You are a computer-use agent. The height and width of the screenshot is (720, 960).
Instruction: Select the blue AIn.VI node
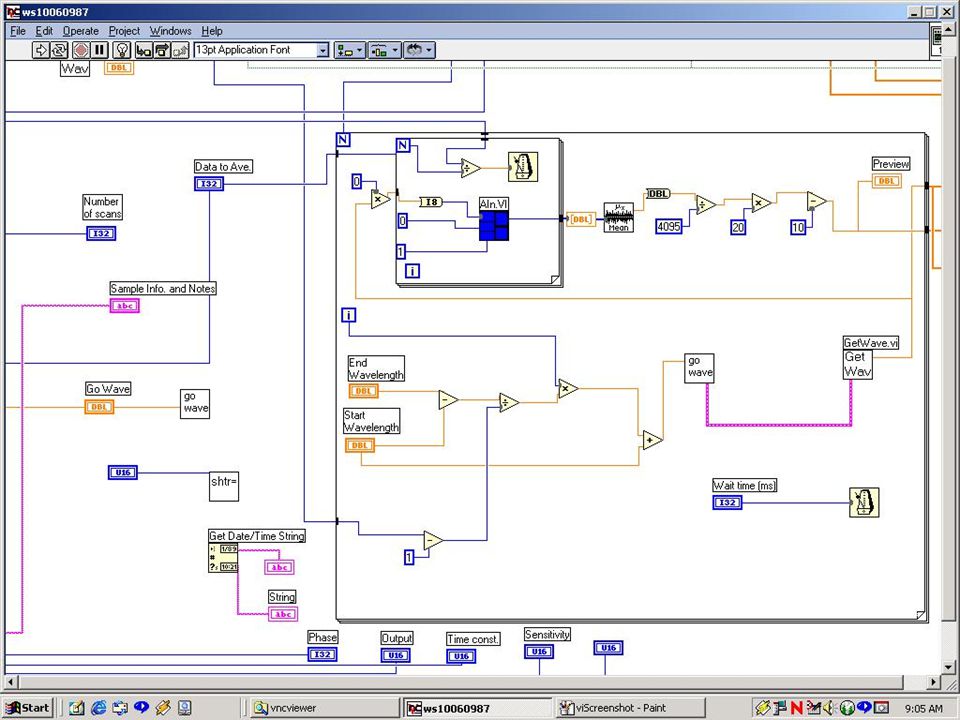pos(494,226)
